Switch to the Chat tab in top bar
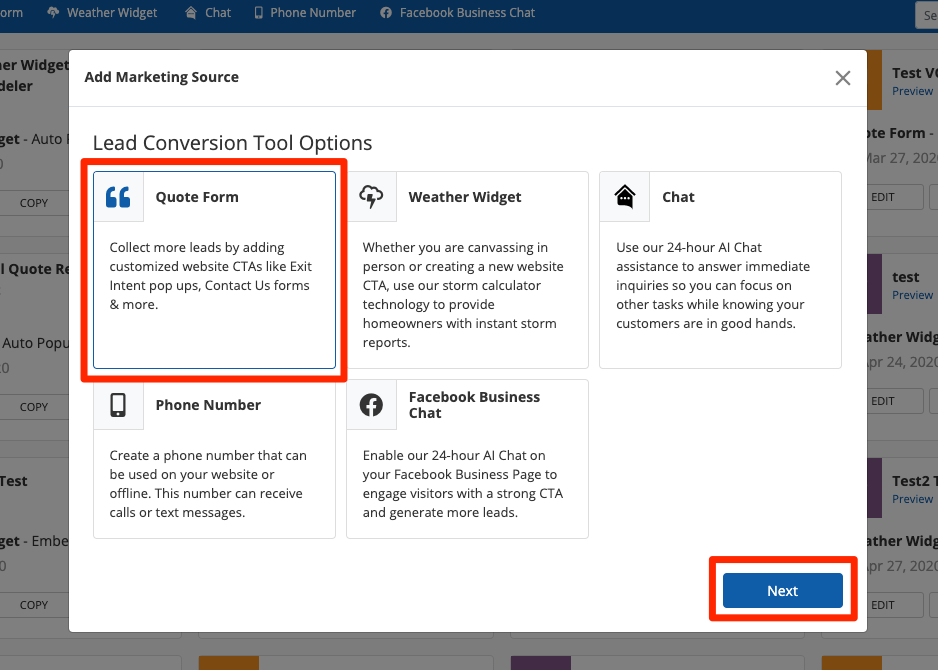The image size is (938, 670). [217, 13]
